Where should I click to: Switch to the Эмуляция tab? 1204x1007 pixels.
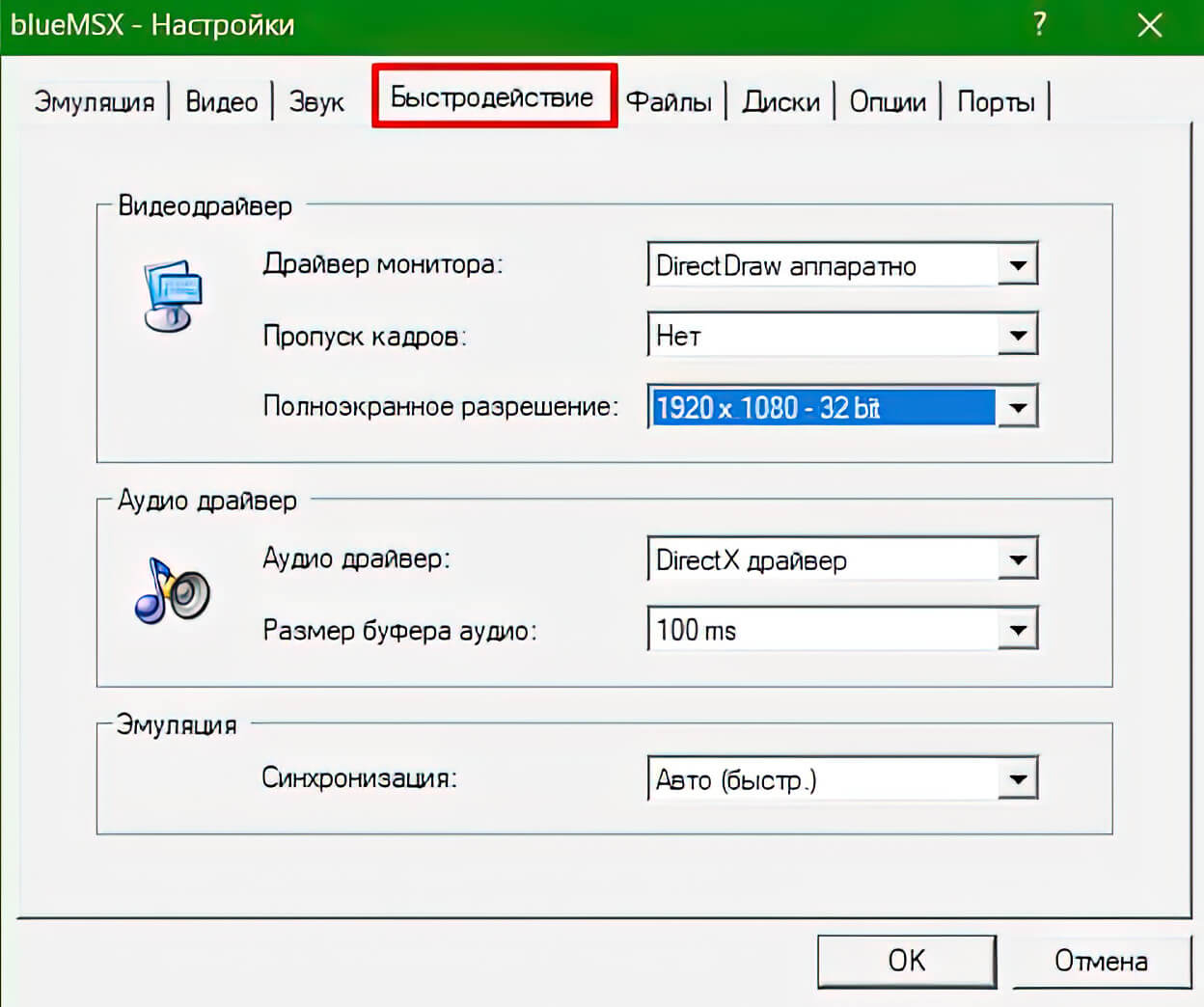pyautogui.click(x=94, y=102)
